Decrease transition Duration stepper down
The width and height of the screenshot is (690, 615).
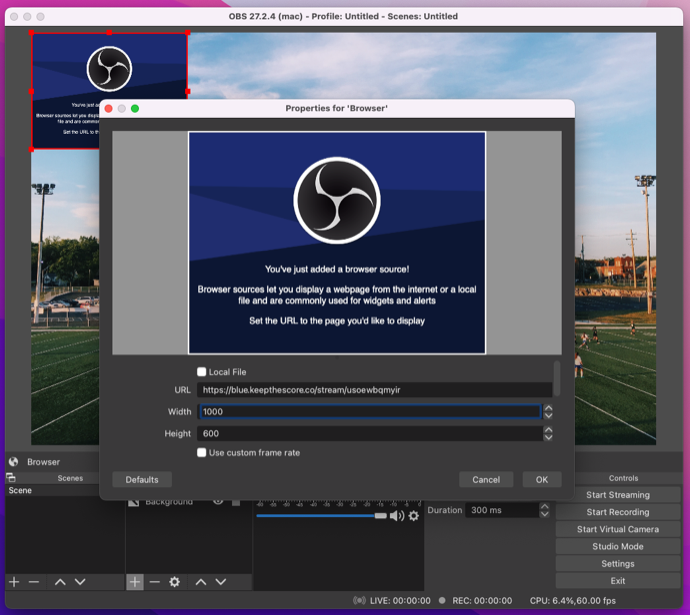(x=544, y=514)
